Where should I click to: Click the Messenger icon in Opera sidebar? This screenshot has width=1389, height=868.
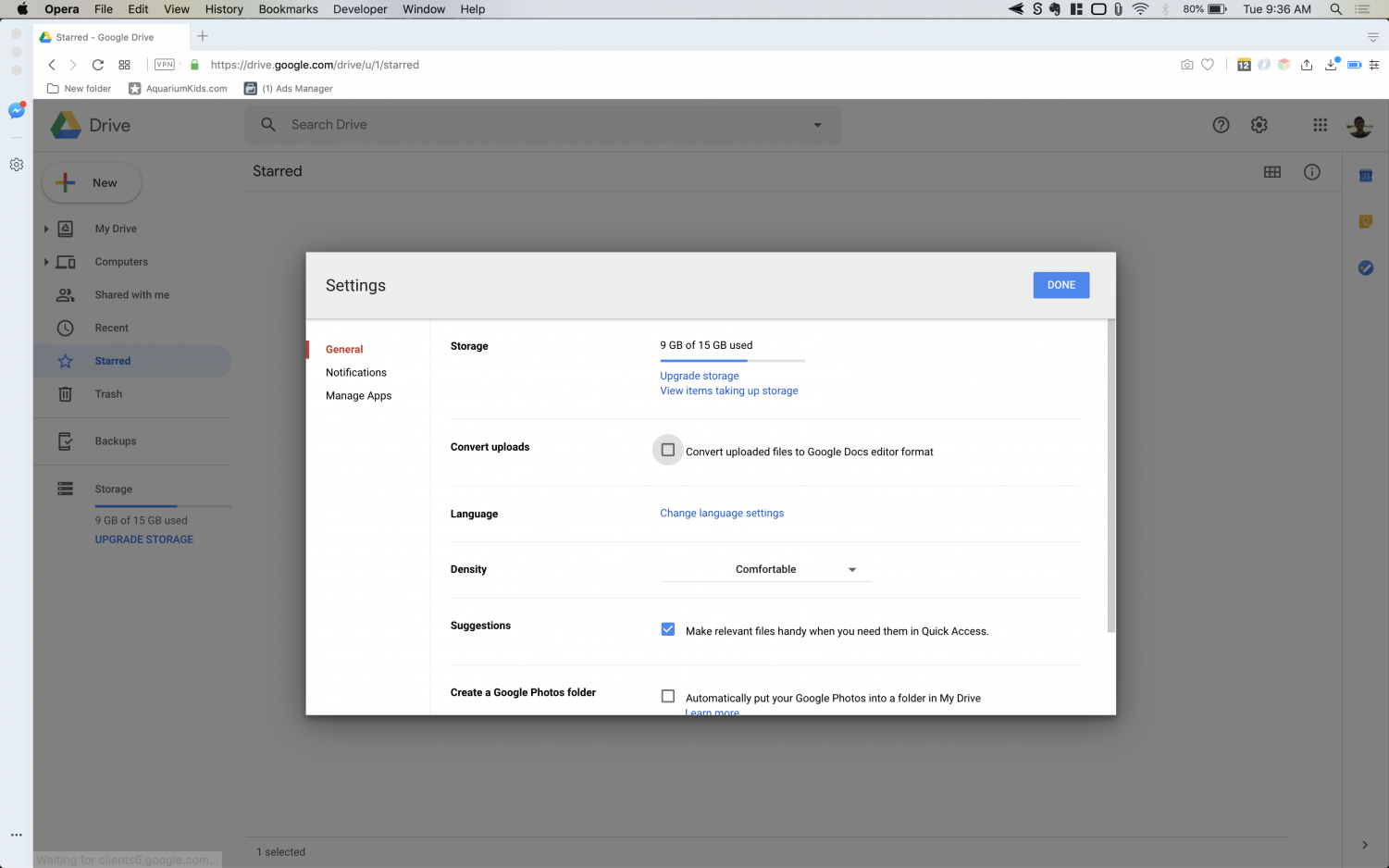(17, 111)
